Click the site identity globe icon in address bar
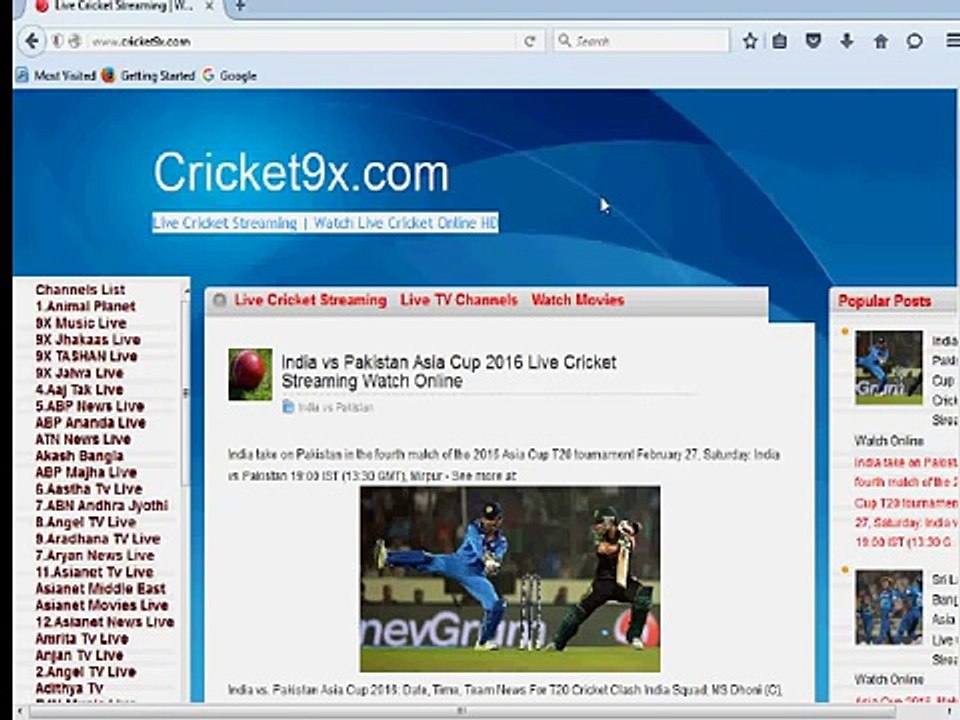 75,41
